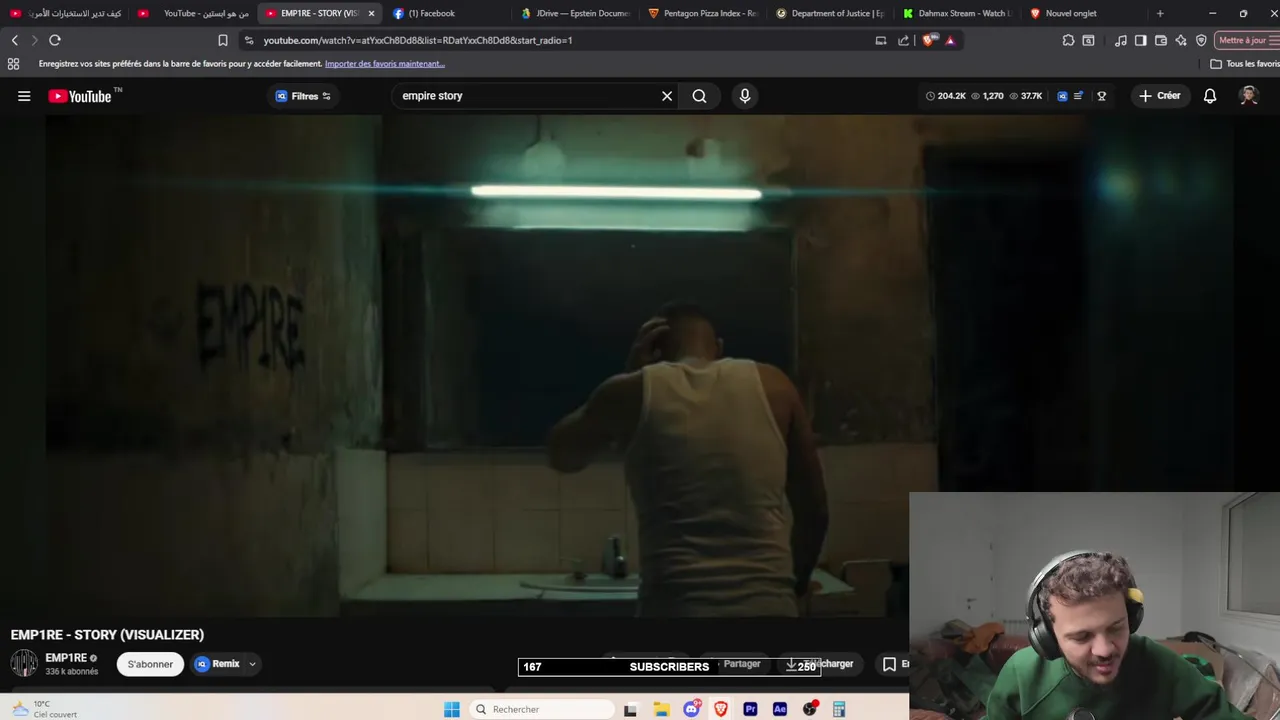
Task: Click the Partager share button
Action: (x=741, y=664)
